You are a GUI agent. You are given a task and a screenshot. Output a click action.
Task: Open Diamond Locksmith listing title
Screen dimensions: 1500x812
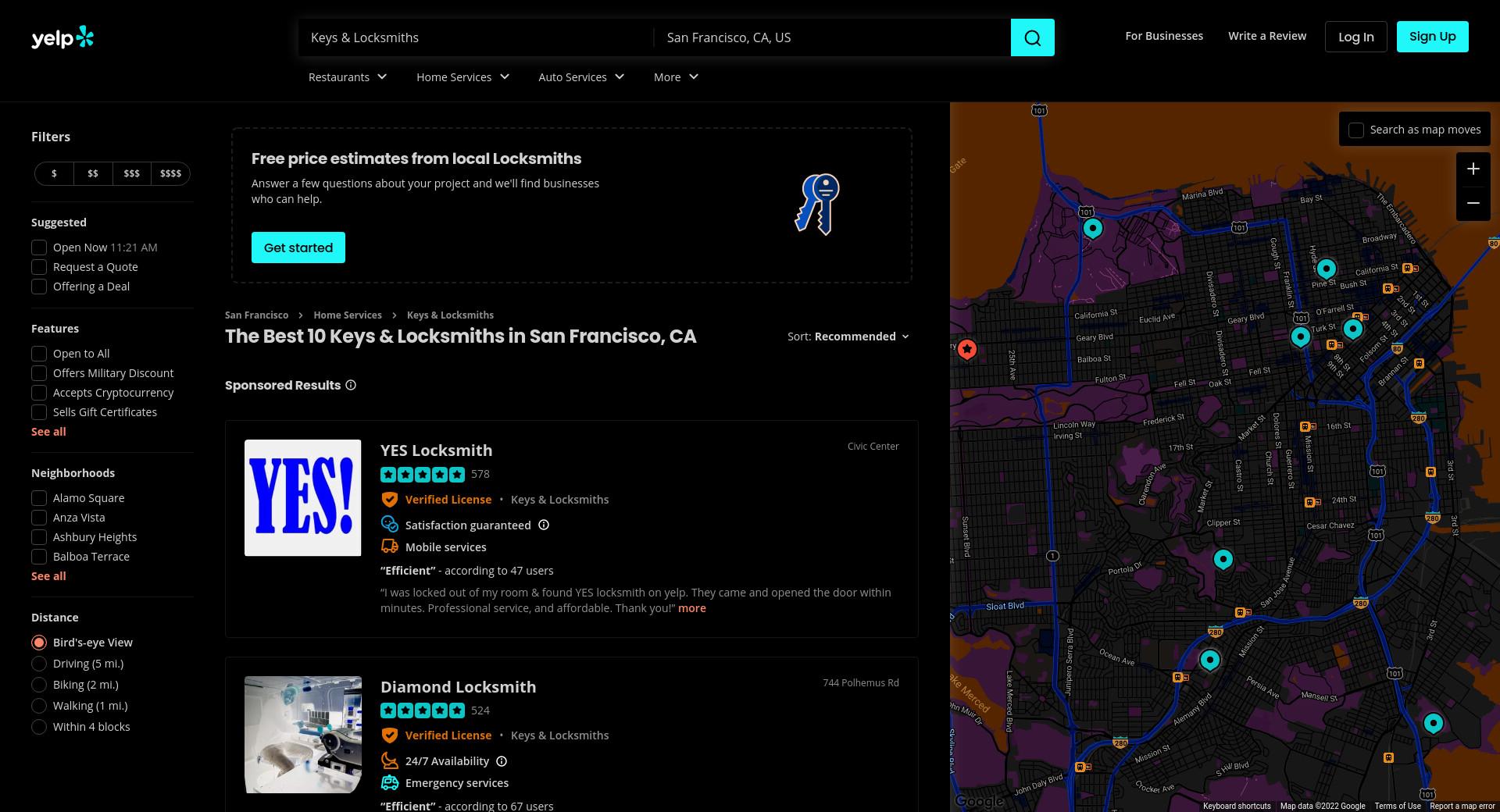[x=459, y=687]
